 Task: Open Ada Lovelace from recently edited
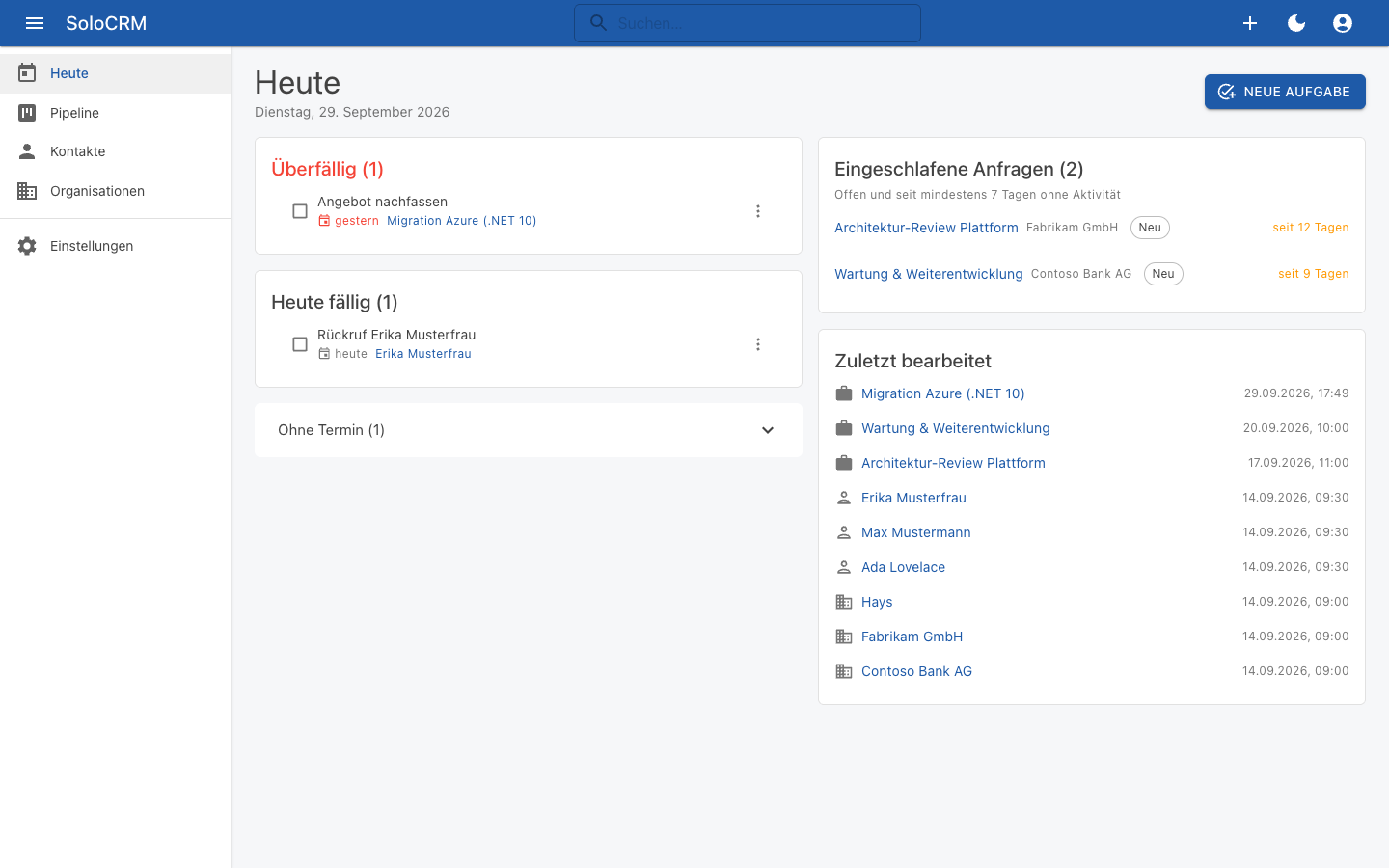[903, 567]
